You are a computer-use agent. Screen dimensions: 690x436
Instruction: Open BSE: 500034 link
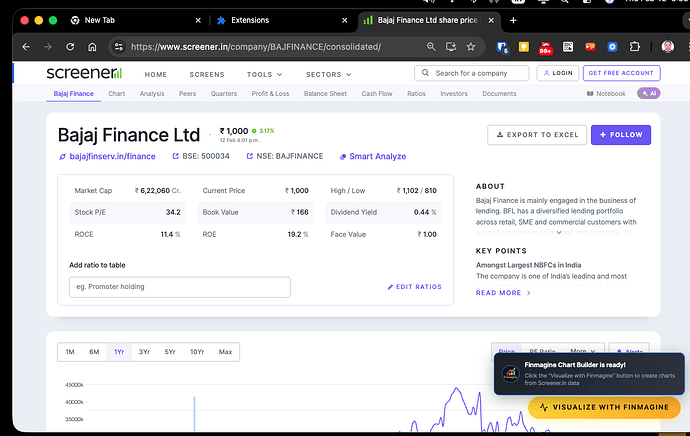tap(201, 156)
